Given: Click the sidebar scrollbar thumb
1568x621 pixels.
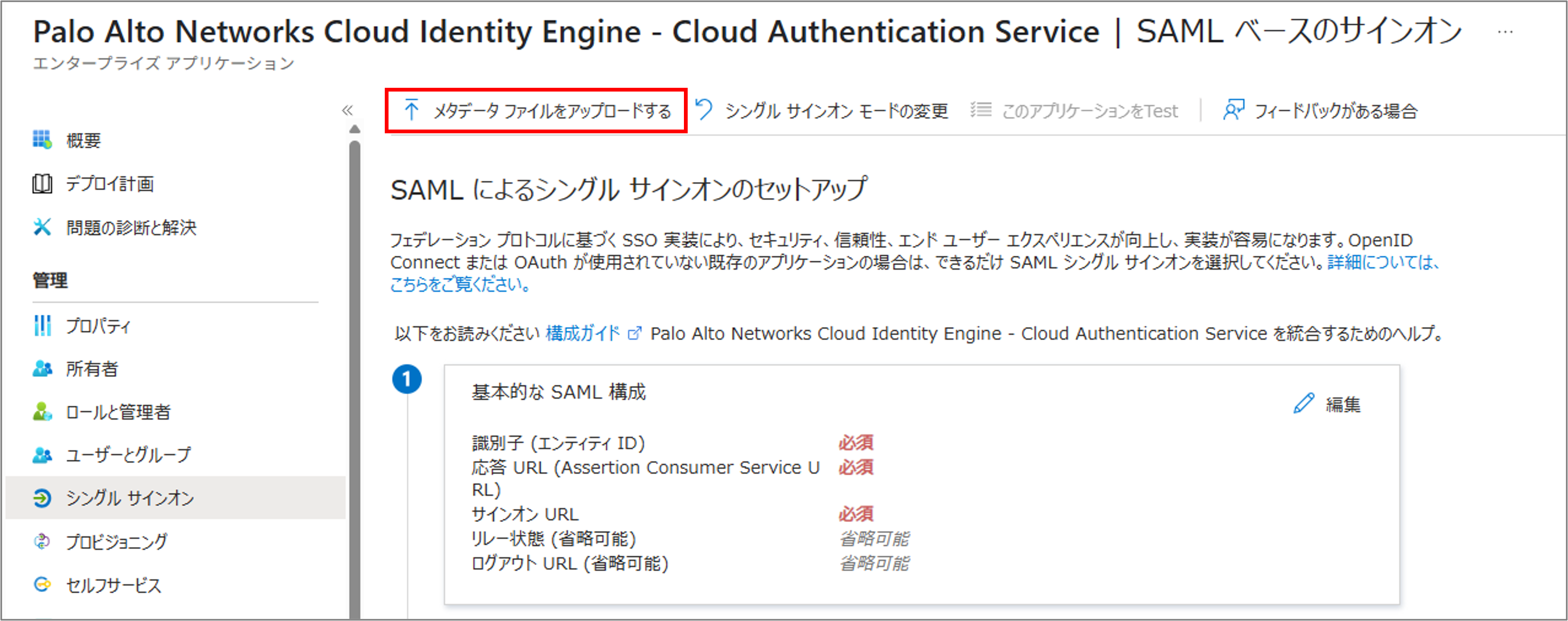Looking at the screenshot, I should 355,381.
